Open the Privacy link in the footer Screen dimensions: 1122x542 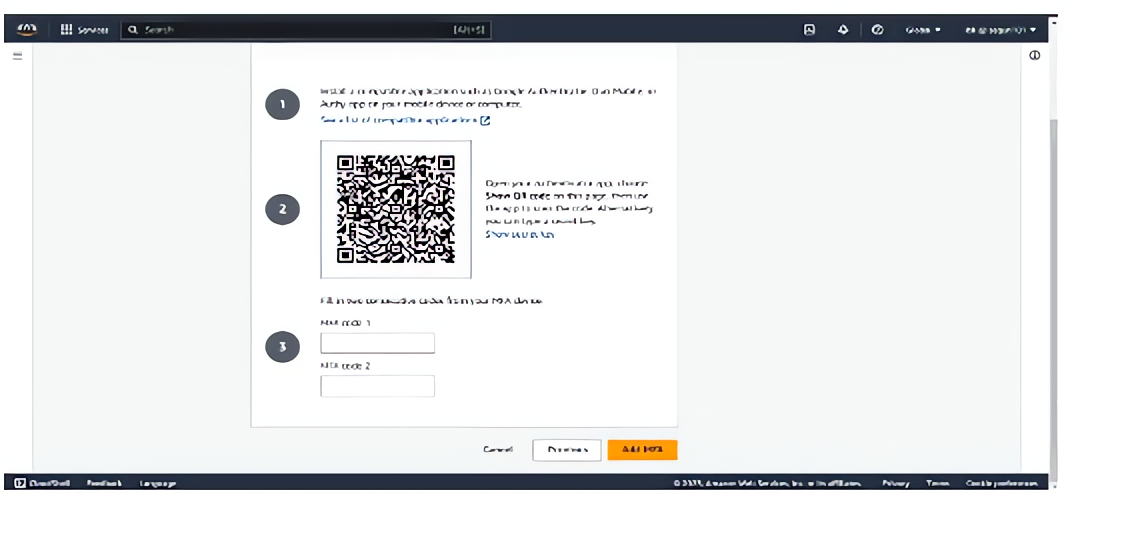pyautogui.click(x=895, y=483)
